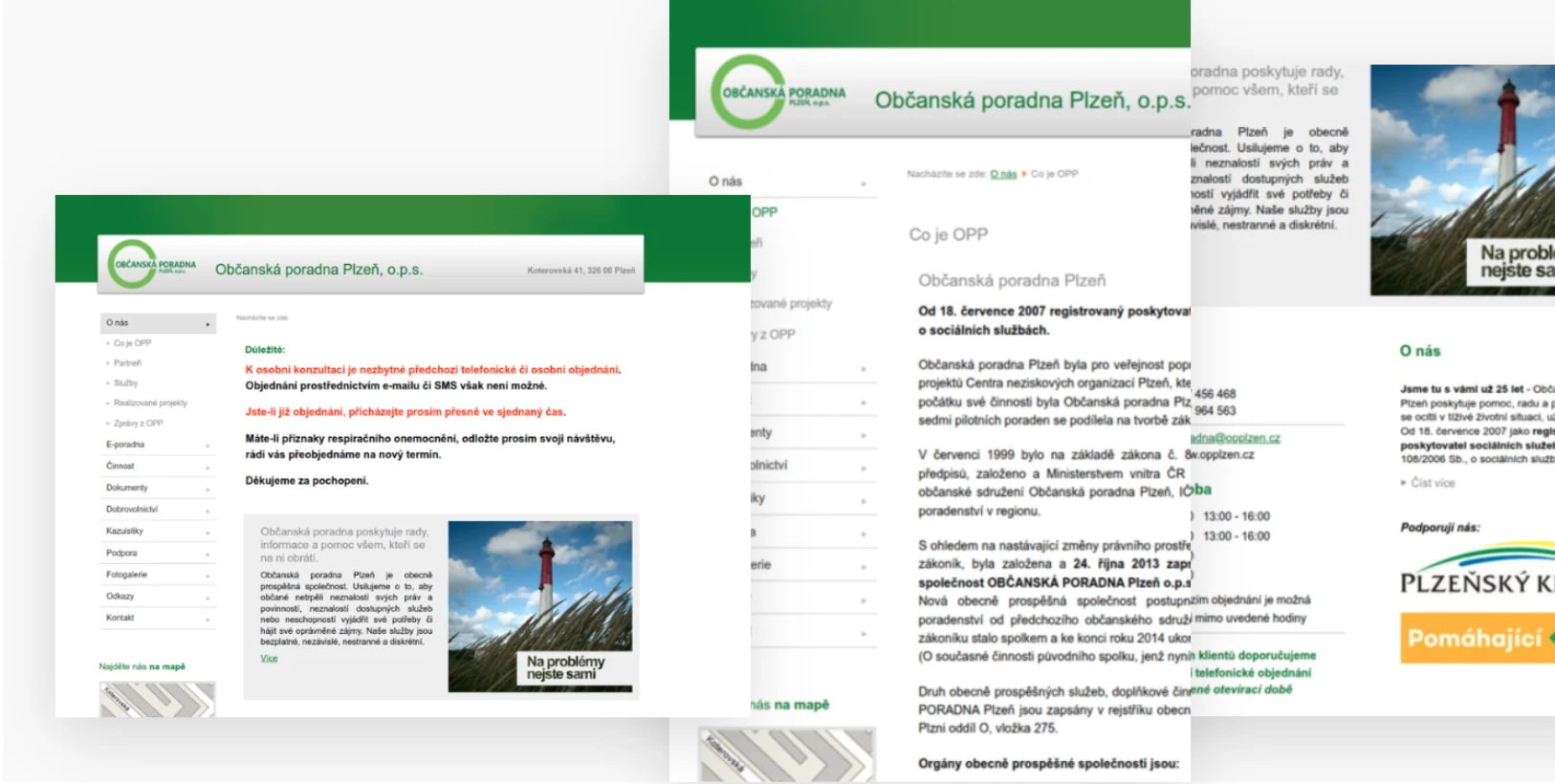1555x784 pixels.
Task: Click the site title in the left page header
Action: point(318,270)
